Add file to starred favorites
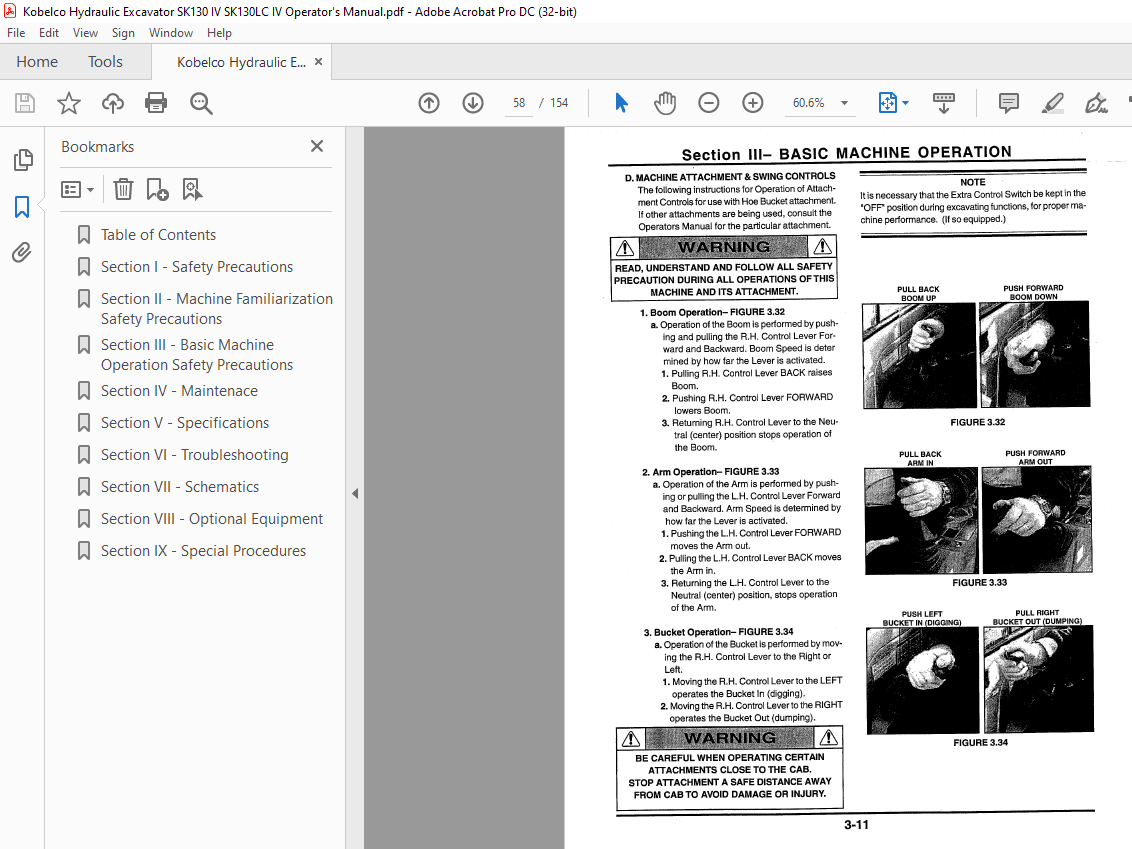The width and height of the screenshot is (1132, 849). click(x=69, y=103)
